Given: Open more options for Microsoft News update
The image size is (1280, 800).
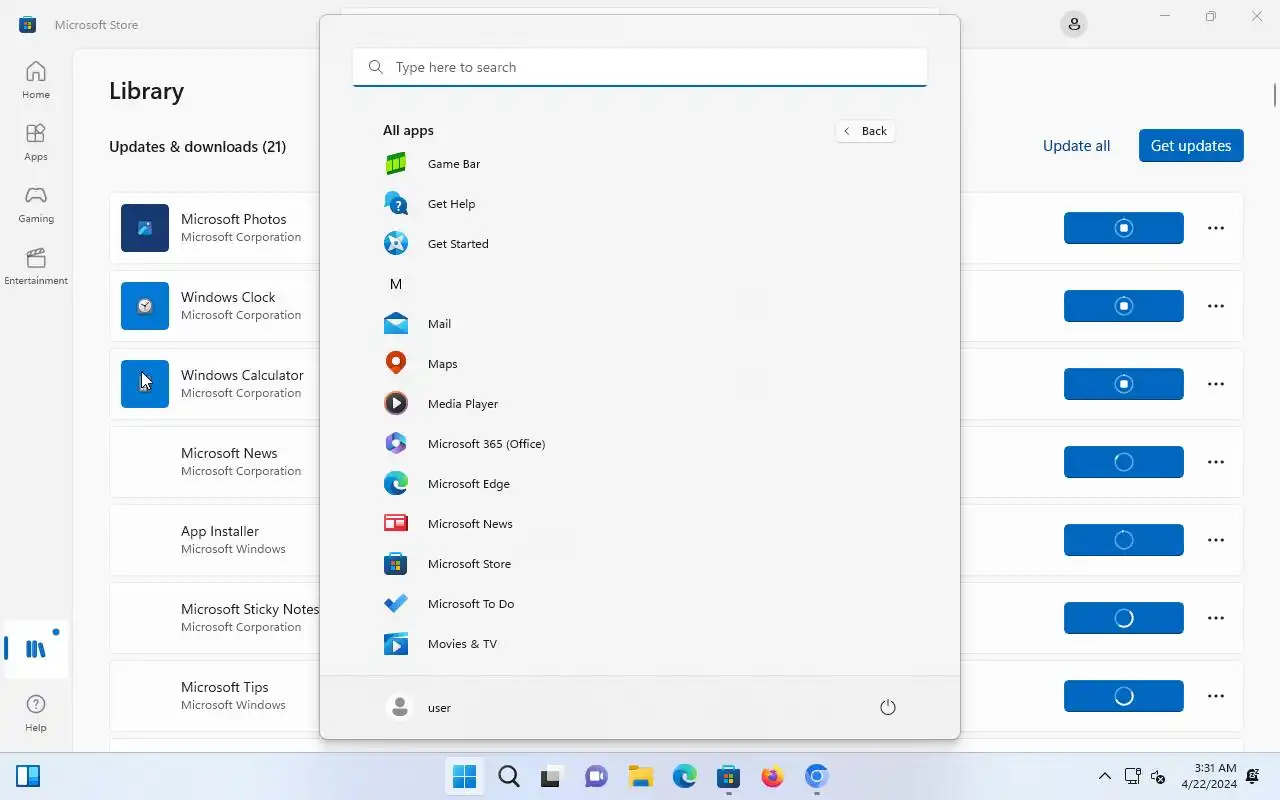Looking at the screenshot, I should tap(1216, 462).
